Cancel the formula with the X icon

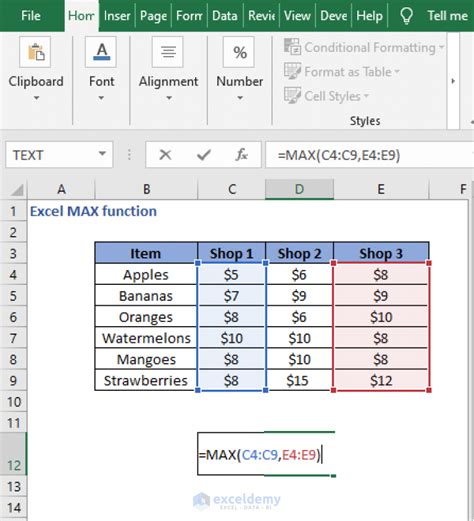coord(165,155)
